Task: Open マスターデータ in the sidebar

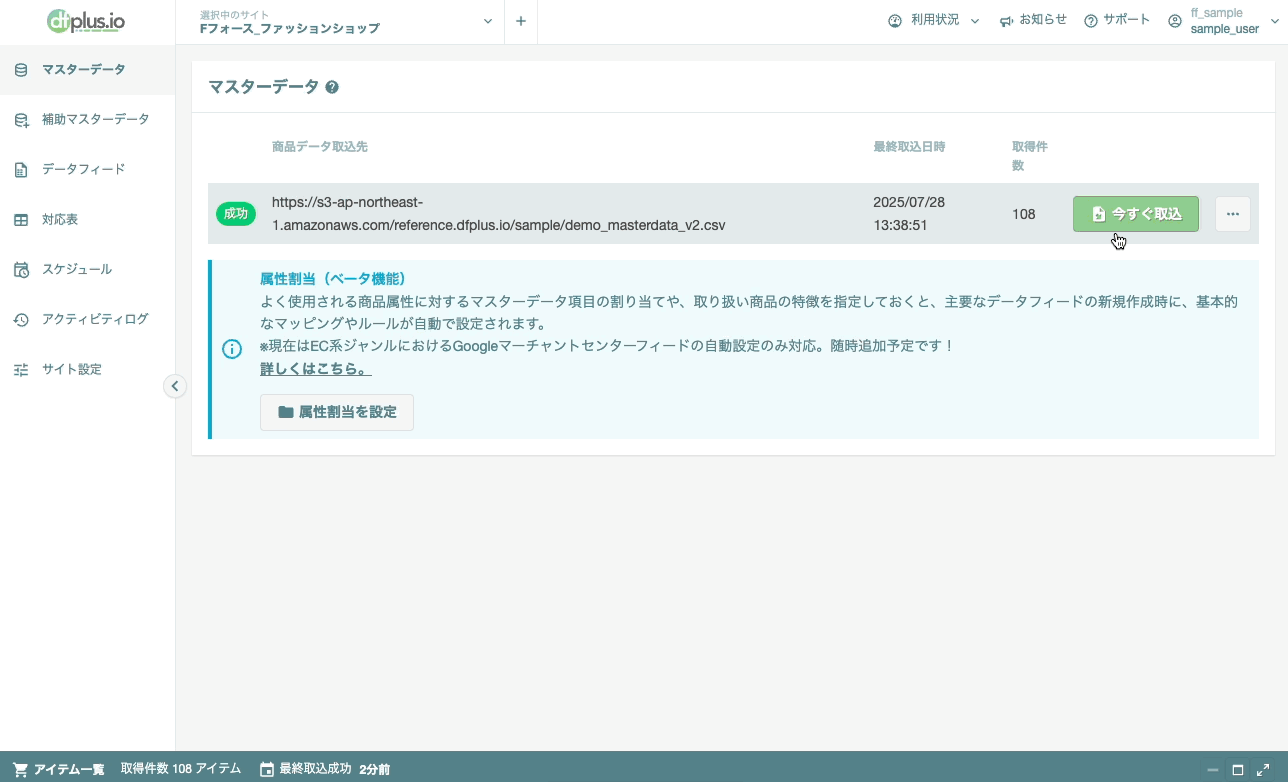Action: tap(87, 70)
